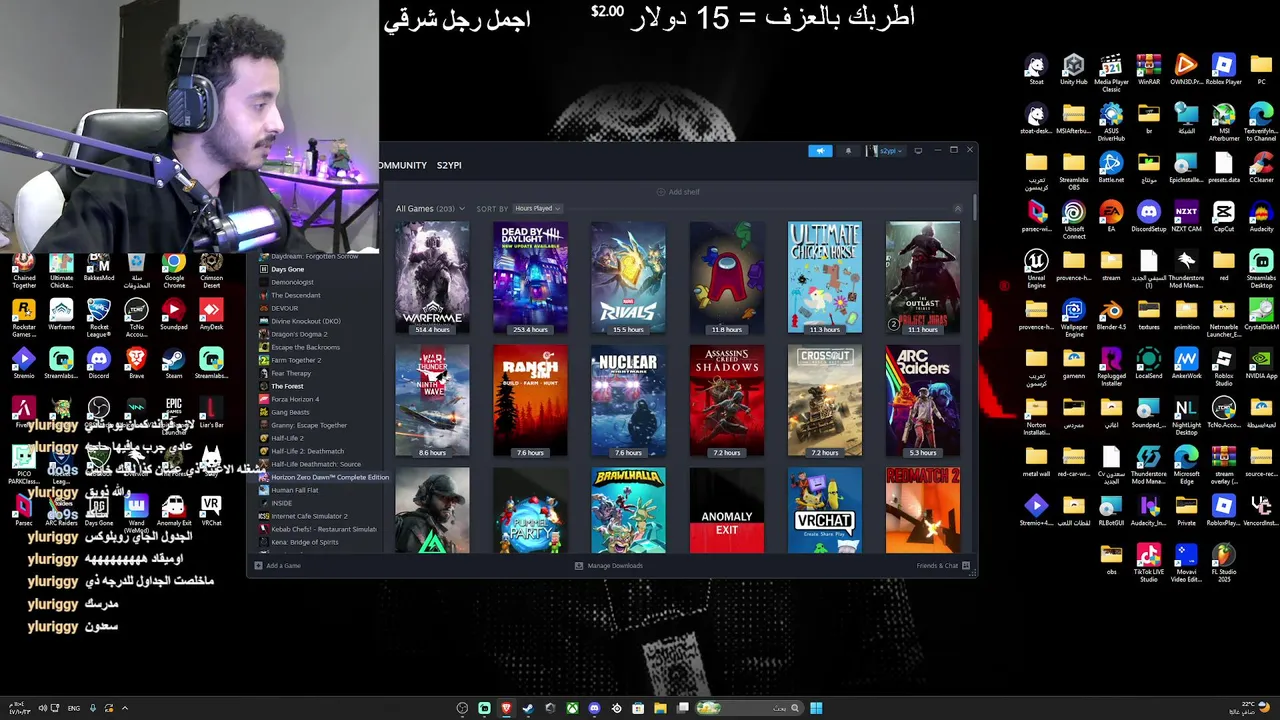The height and width of the screenshot is (720, 1280).
Task: Launch Epic Games Launcher desktop icon
Action: pyautogui.click(x=174, y=414)
